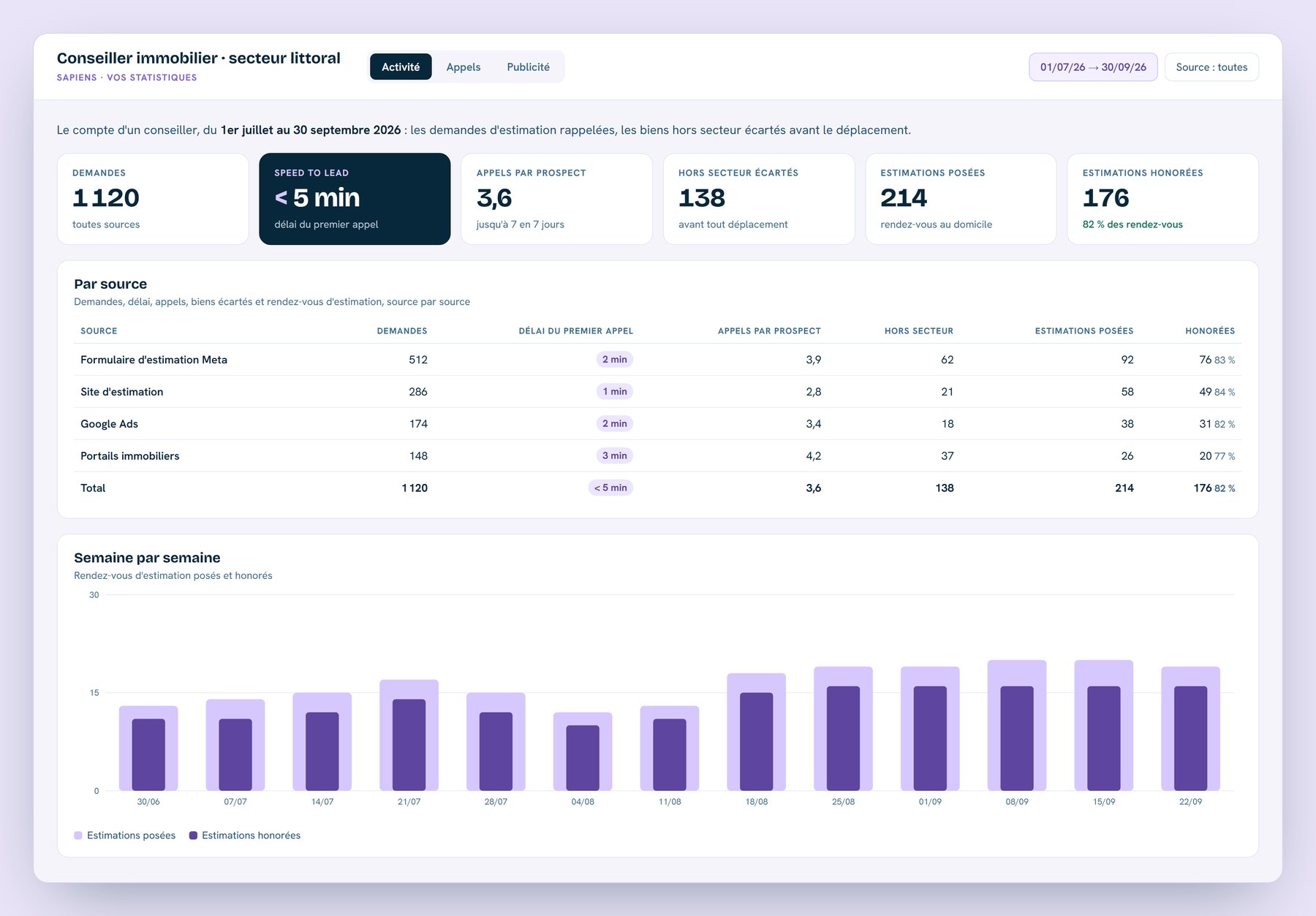Click the dark bar for week 04/08
Screen dimensions: 1316x916
pyautogui.click(x=583, y=758)
